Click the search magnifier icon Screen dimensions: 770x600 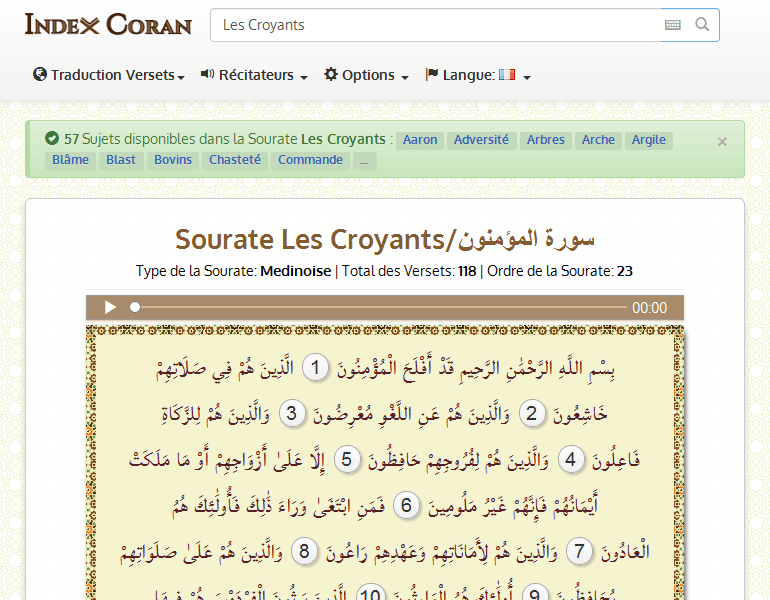702,25
